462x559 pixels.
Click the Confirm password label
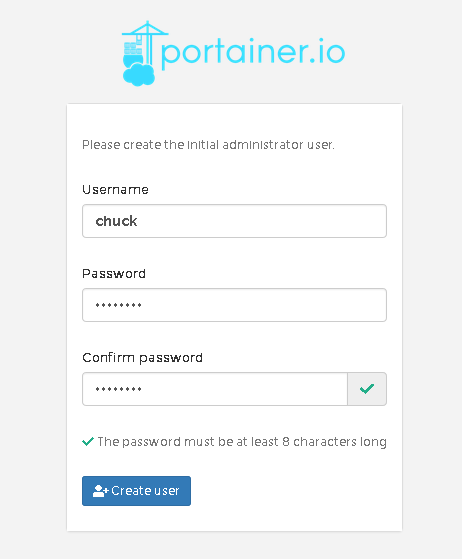coord(142,358)
